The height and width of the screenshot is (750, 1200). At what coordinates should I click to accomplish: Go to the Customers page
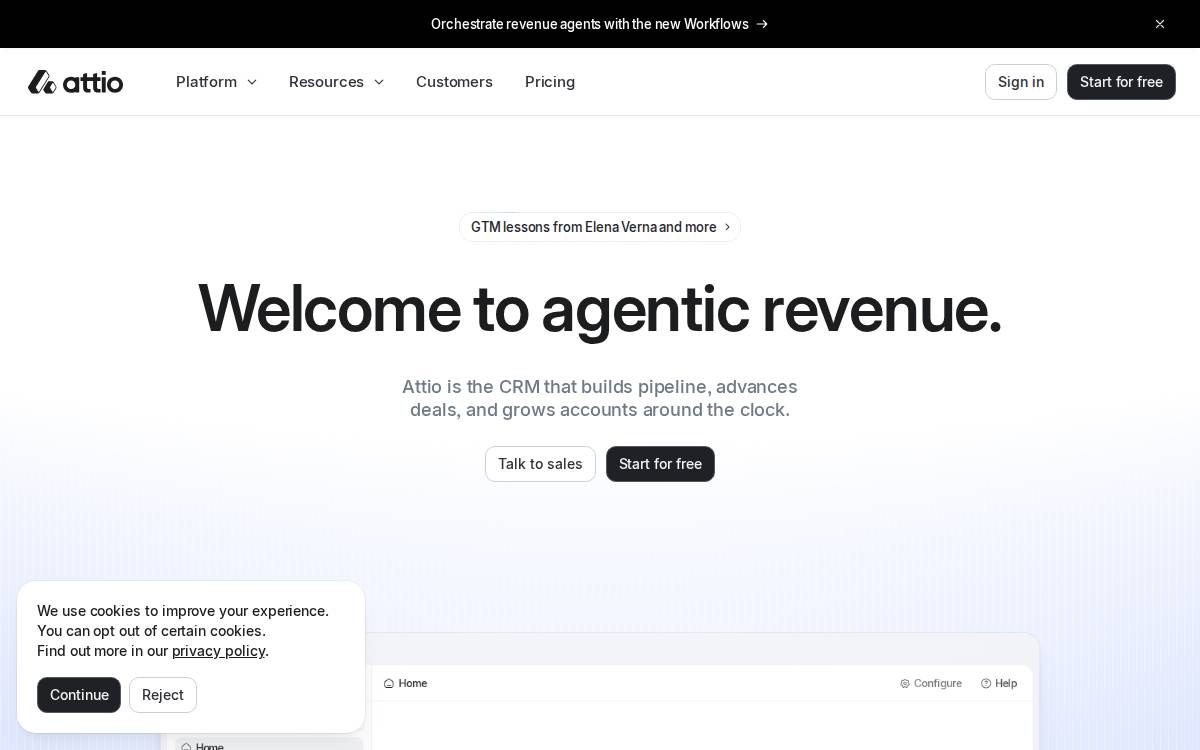(454, 82)
